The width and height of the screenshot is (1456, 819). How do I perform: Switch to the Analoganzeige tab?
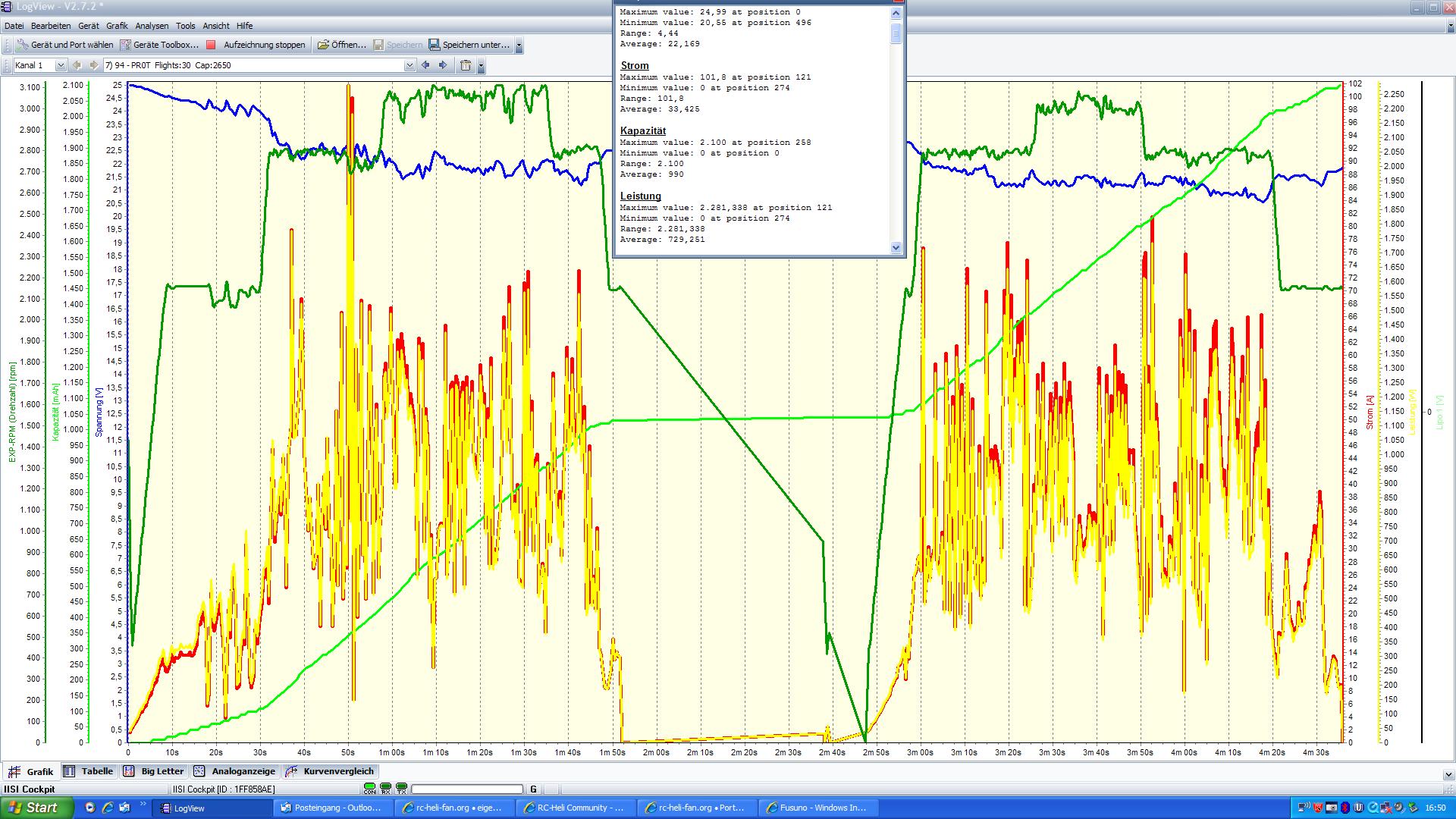click(x=234, y=771)
